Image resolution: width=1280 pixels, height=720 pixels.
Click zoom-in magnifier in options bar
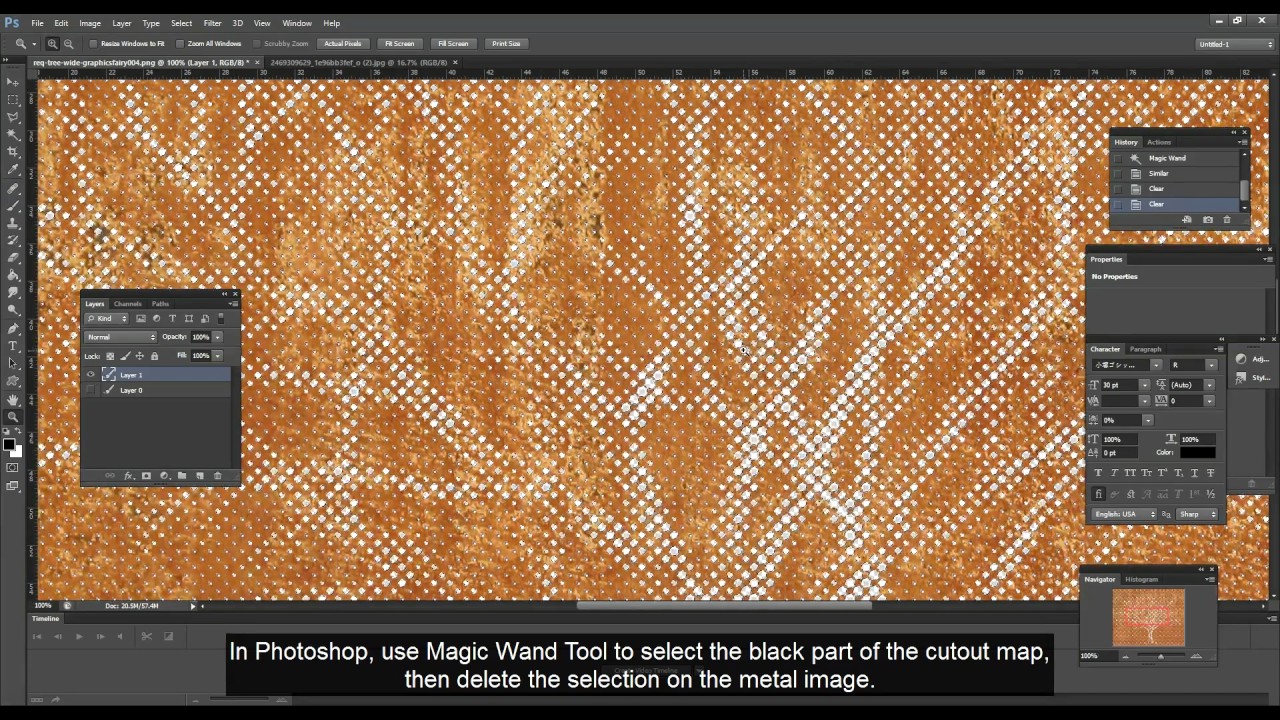[52, 44]
